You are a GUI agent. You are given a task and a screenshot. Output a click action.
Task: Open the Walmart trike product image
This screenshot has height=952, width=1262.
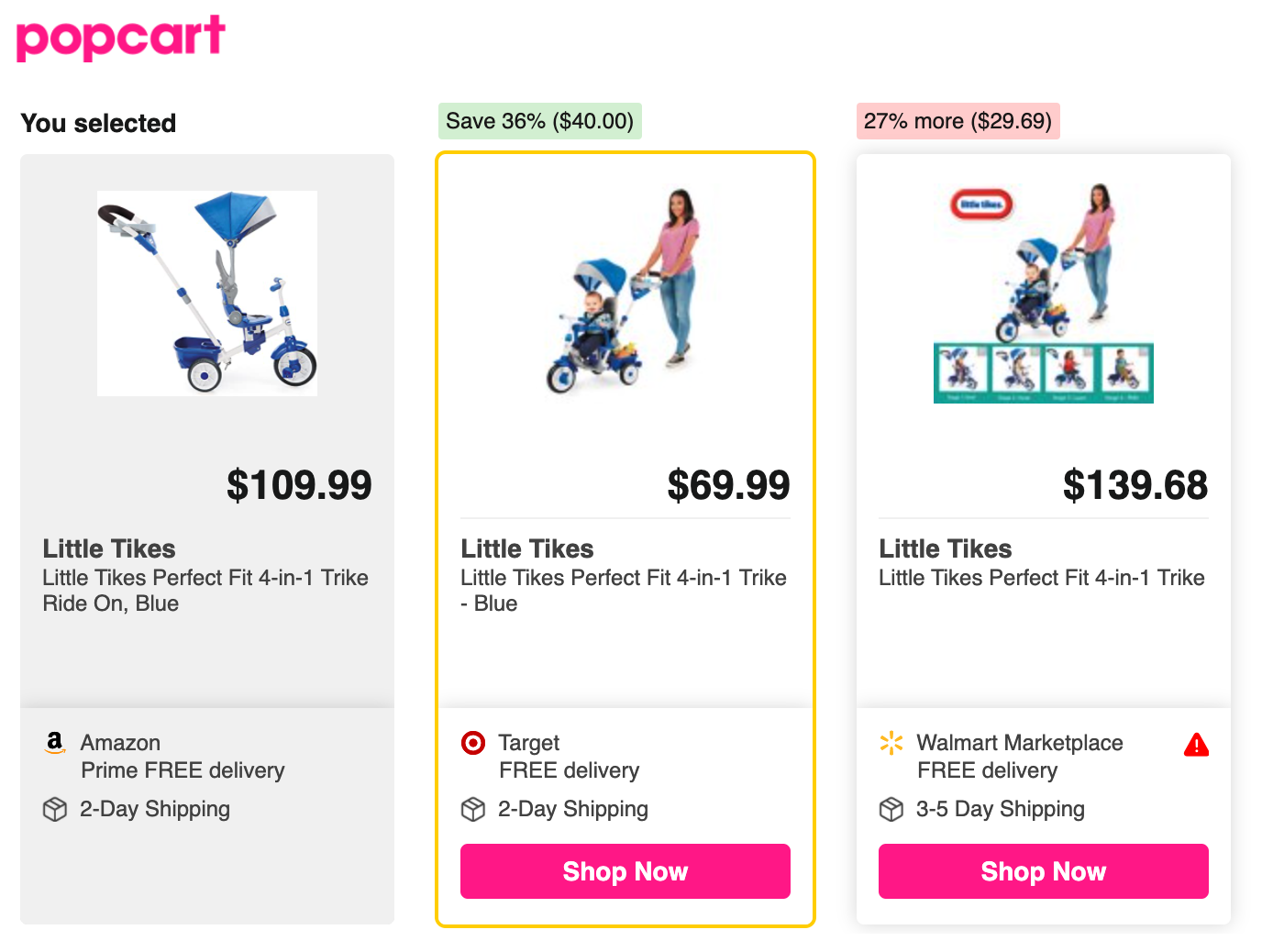point(1044,293)
